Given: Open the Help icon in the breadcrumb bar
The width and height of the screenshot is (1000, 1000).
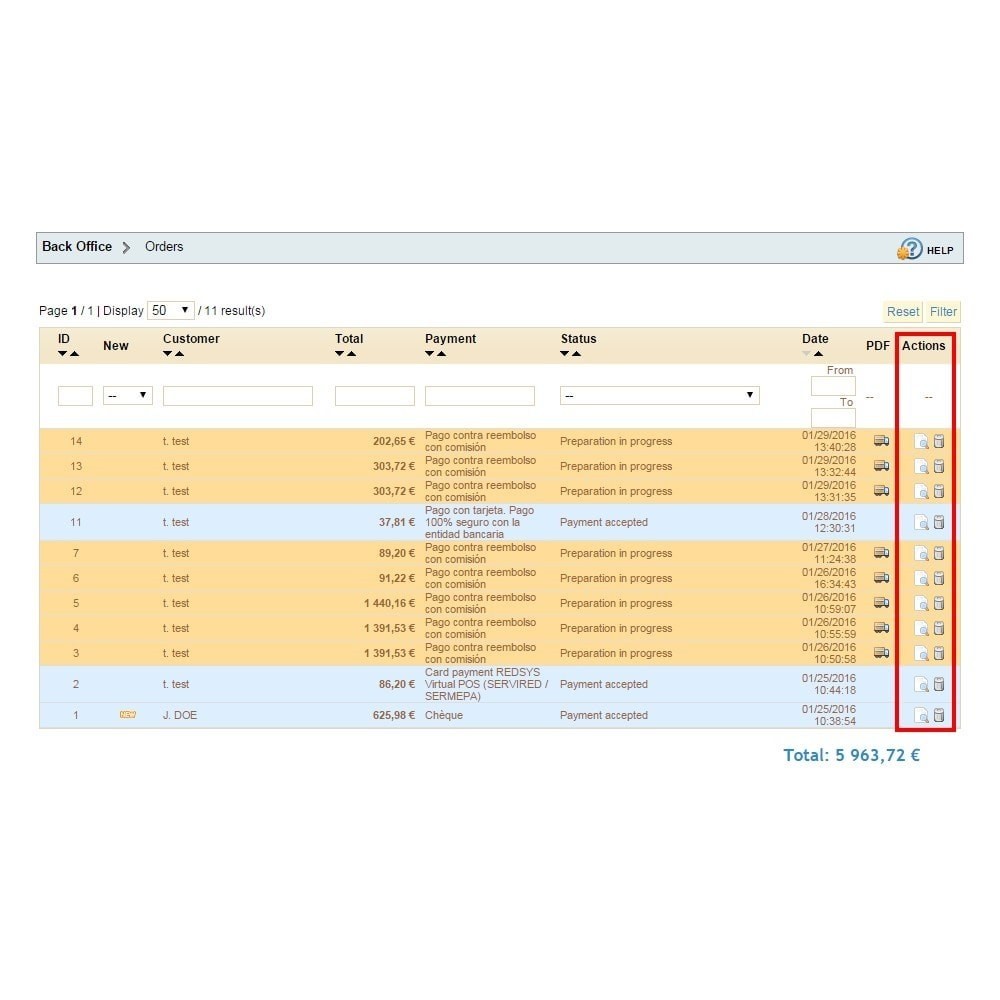Looking at the screenshot, I should pyautogui.click(x=910, y=249).
